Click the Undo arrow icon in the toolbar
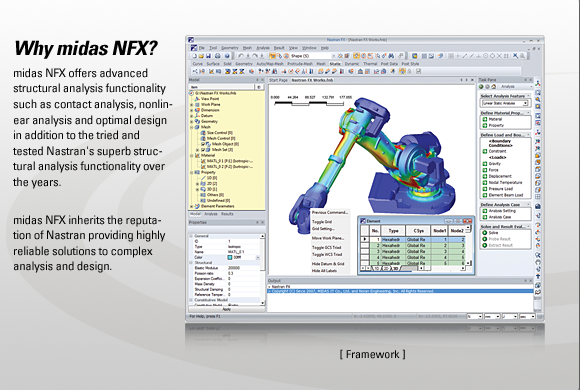Viewport: 580px width, 390px height. click(241, 56)
